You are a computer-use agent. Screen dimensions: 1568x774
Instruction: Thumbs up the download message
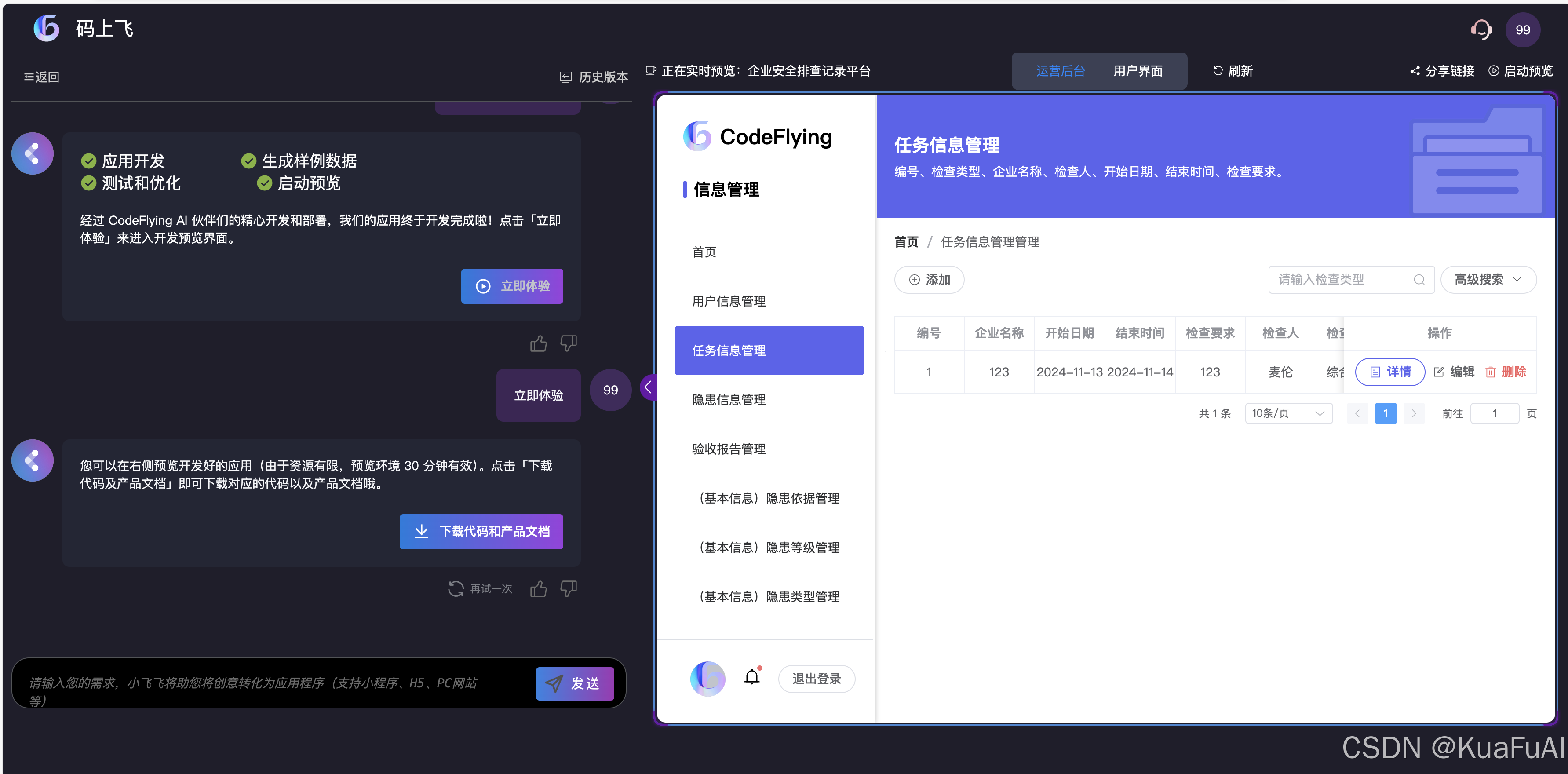538,589
